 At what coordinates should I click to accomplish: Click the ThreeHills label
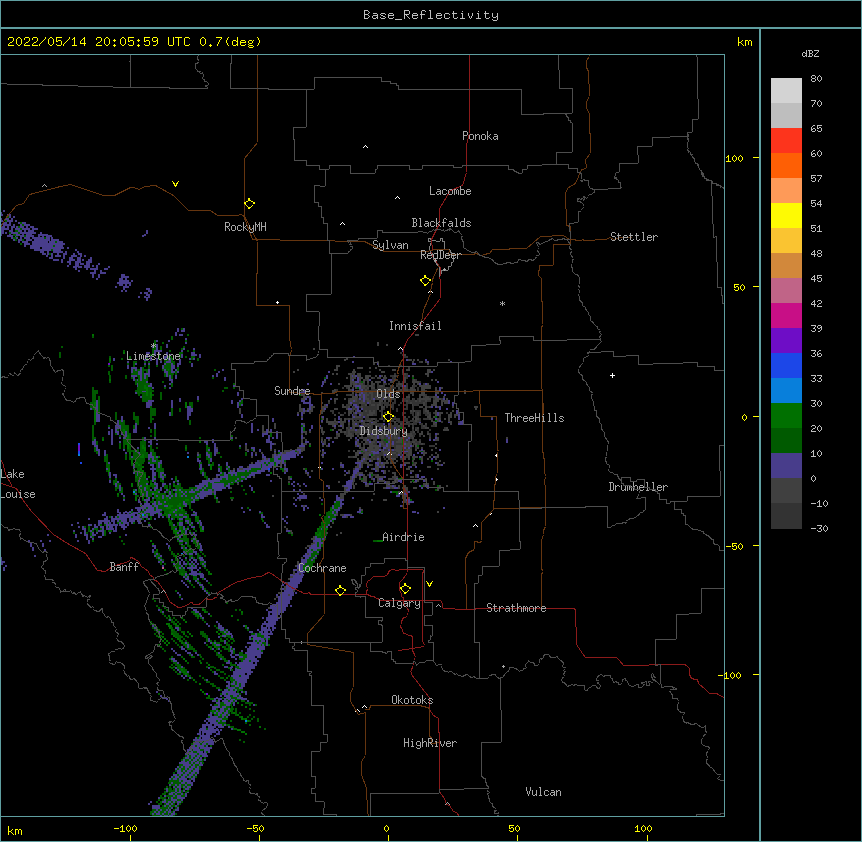click(534, 418)
